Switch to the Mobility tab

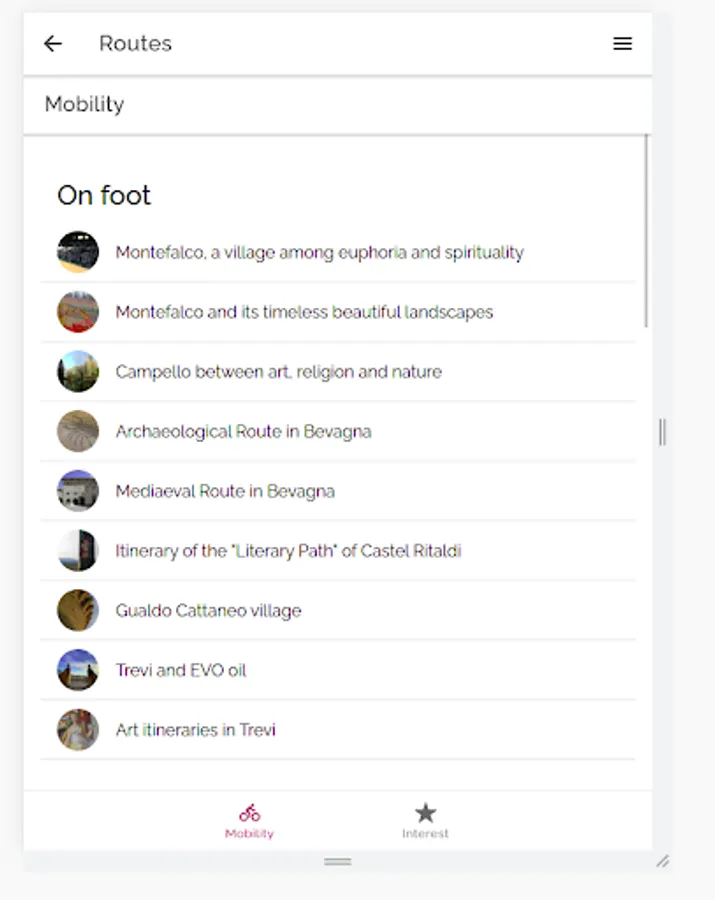pyautogui.click(x=249, y=821)
